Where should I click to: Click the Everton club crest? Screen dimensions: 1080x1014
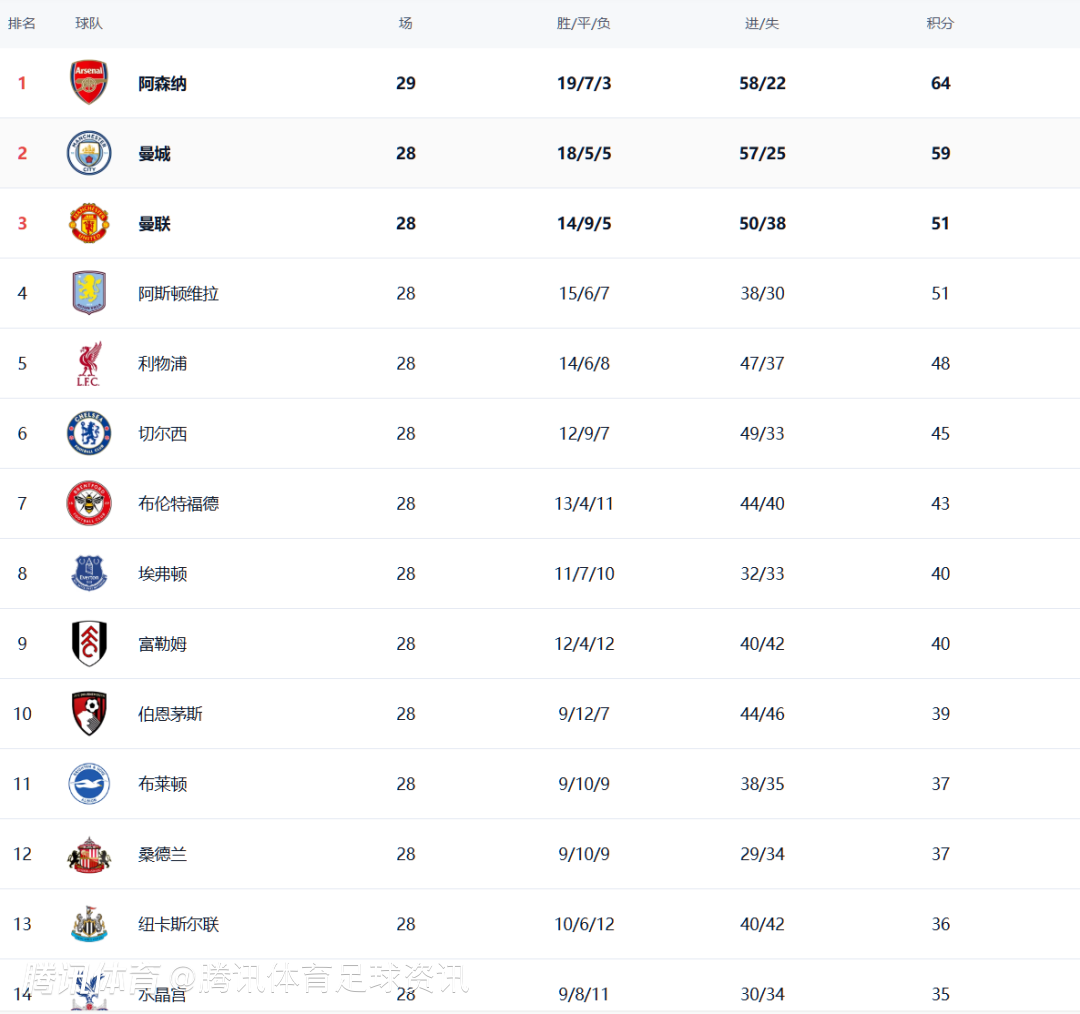[x=89, y=573]
